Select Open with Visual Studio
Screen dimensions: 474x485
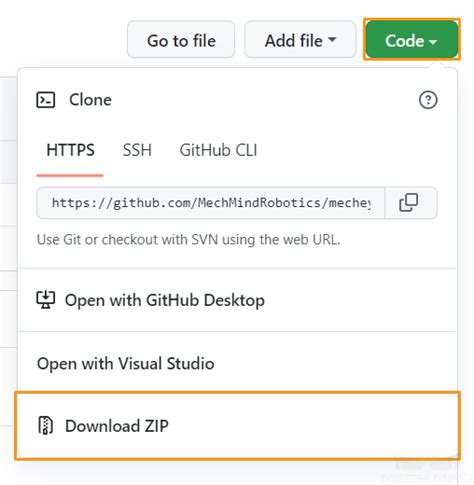(x=237, y=363)
